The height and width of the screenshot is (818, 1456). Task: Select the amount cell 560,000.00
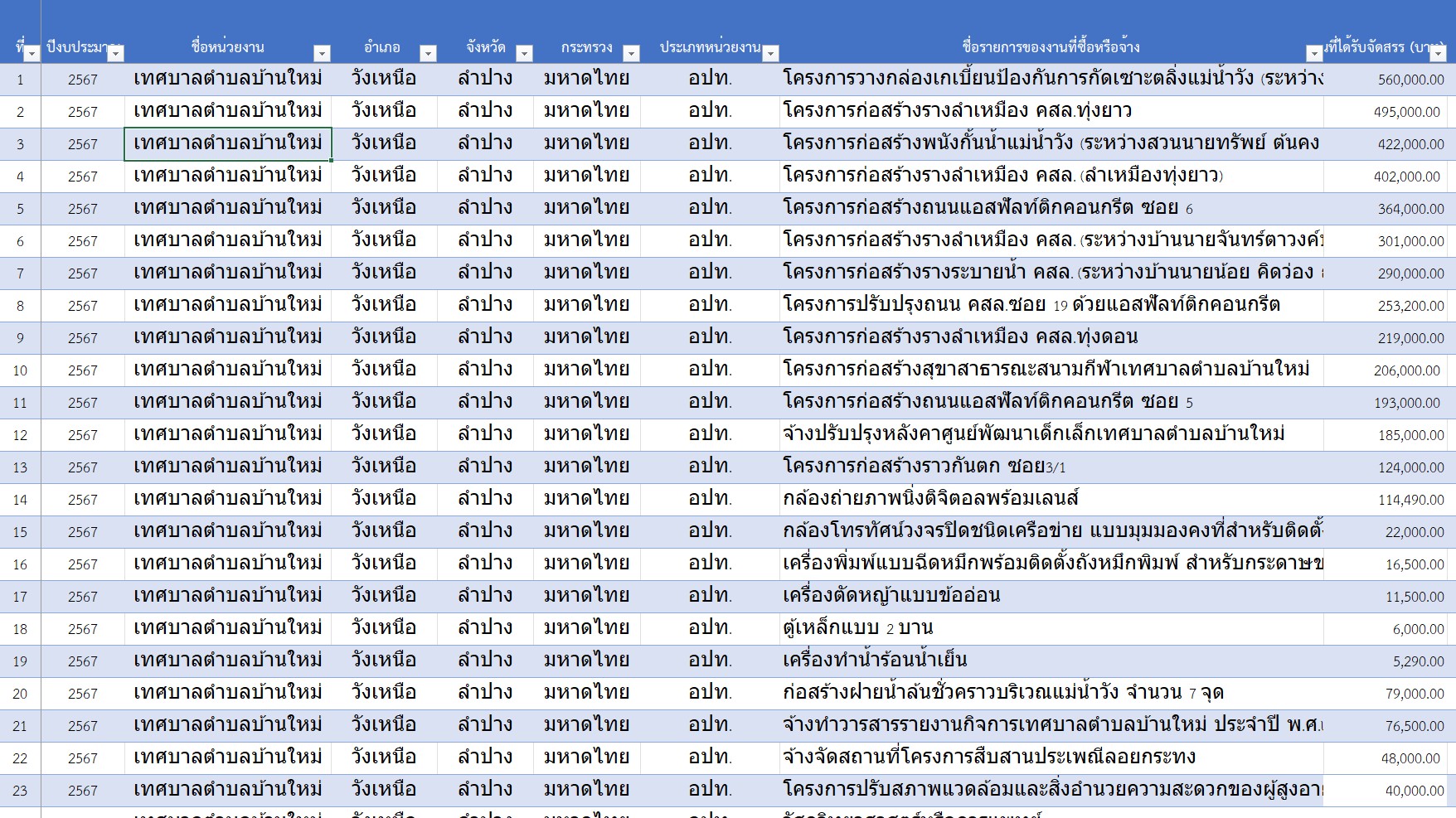tap(1386, 80)
